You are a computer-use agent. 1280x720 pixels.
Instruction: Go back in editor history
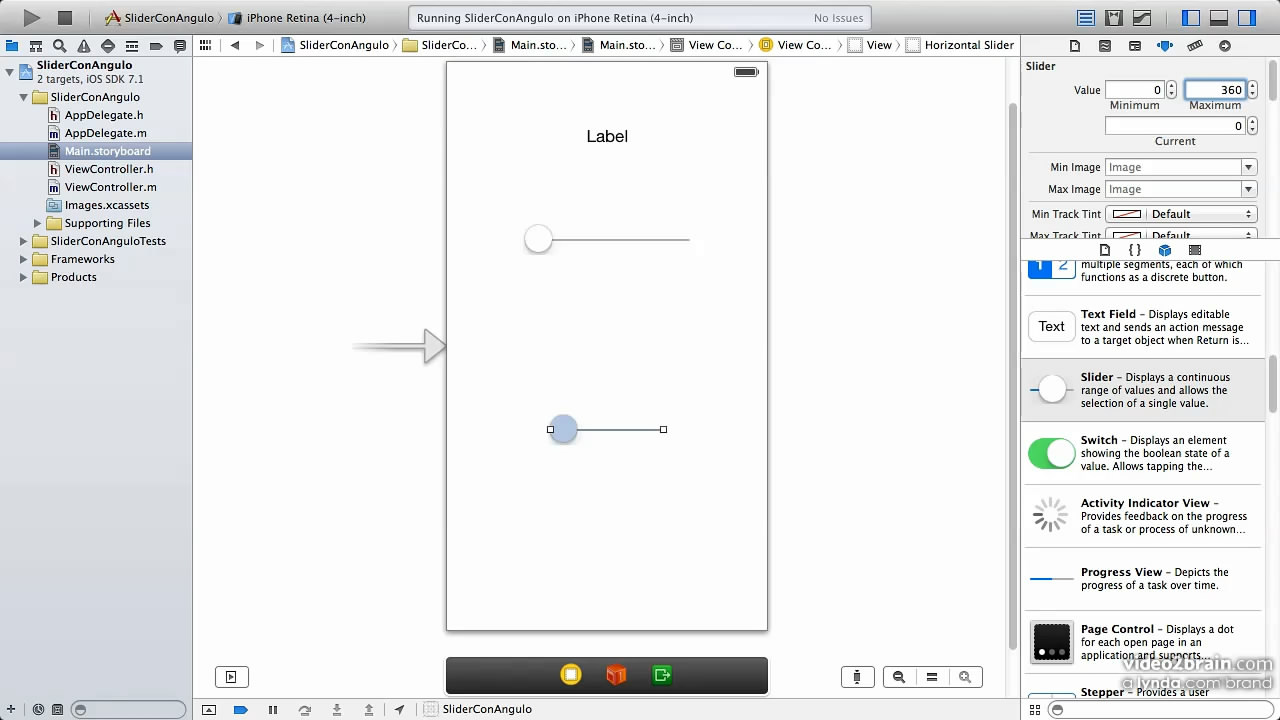[x=235, y=45]
